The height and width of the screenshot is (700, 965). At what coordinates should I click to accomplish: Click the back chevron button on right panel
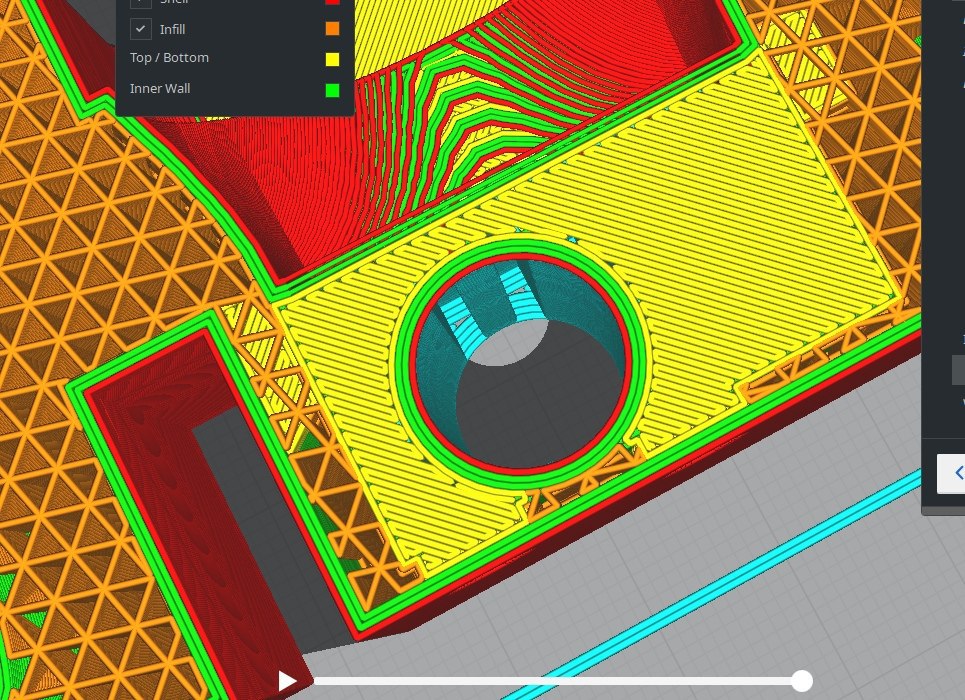click(x=951, y=473)
